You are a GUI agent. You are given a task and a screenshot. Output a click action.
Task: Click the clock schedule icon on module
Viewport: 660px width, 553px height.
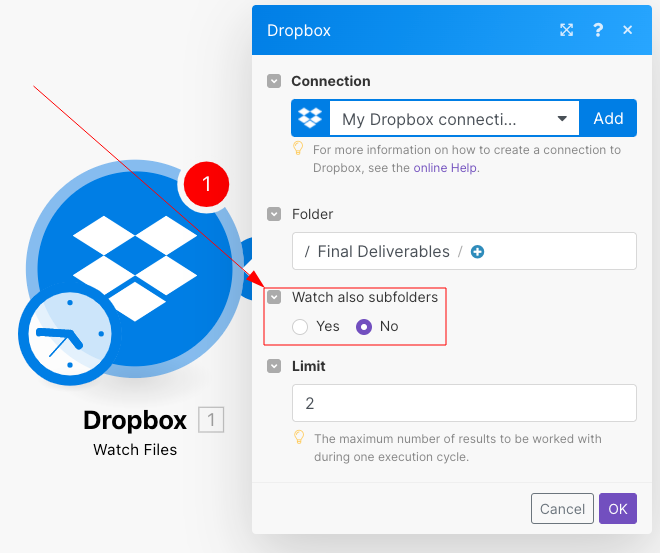pyautogui.click(x=70, y=334)
